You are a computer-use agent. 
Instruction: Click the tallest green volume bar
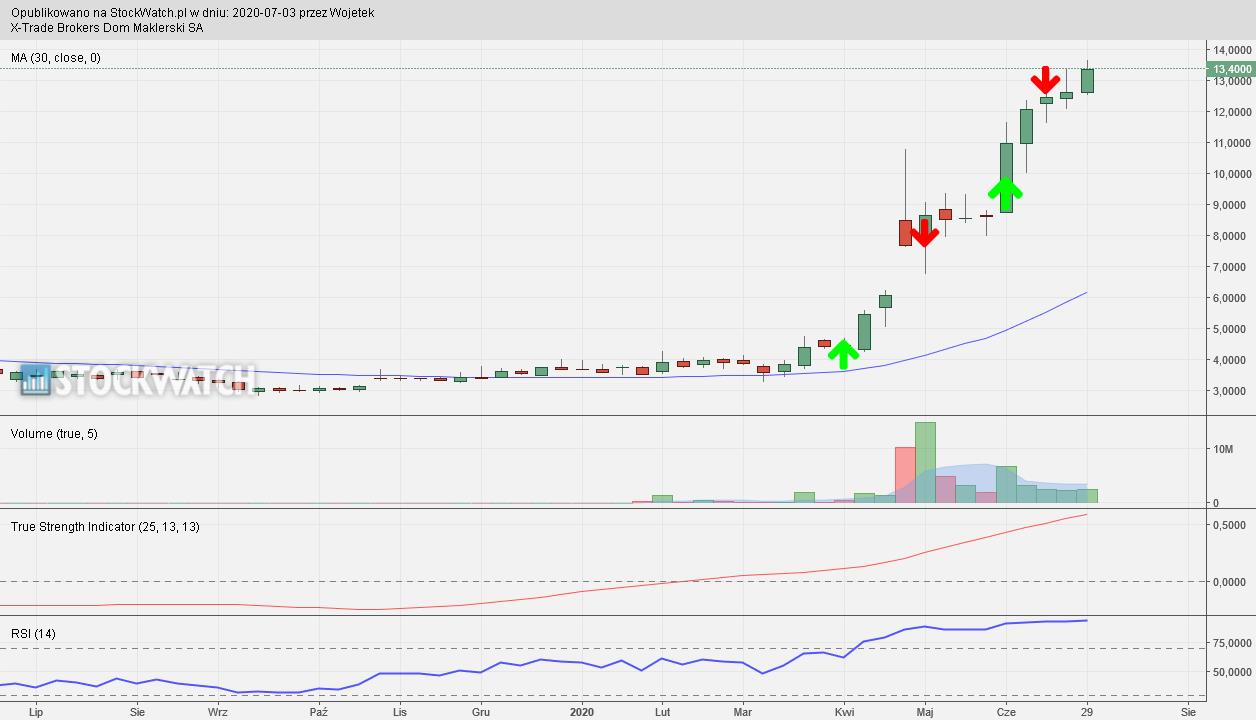pos(925,462)
